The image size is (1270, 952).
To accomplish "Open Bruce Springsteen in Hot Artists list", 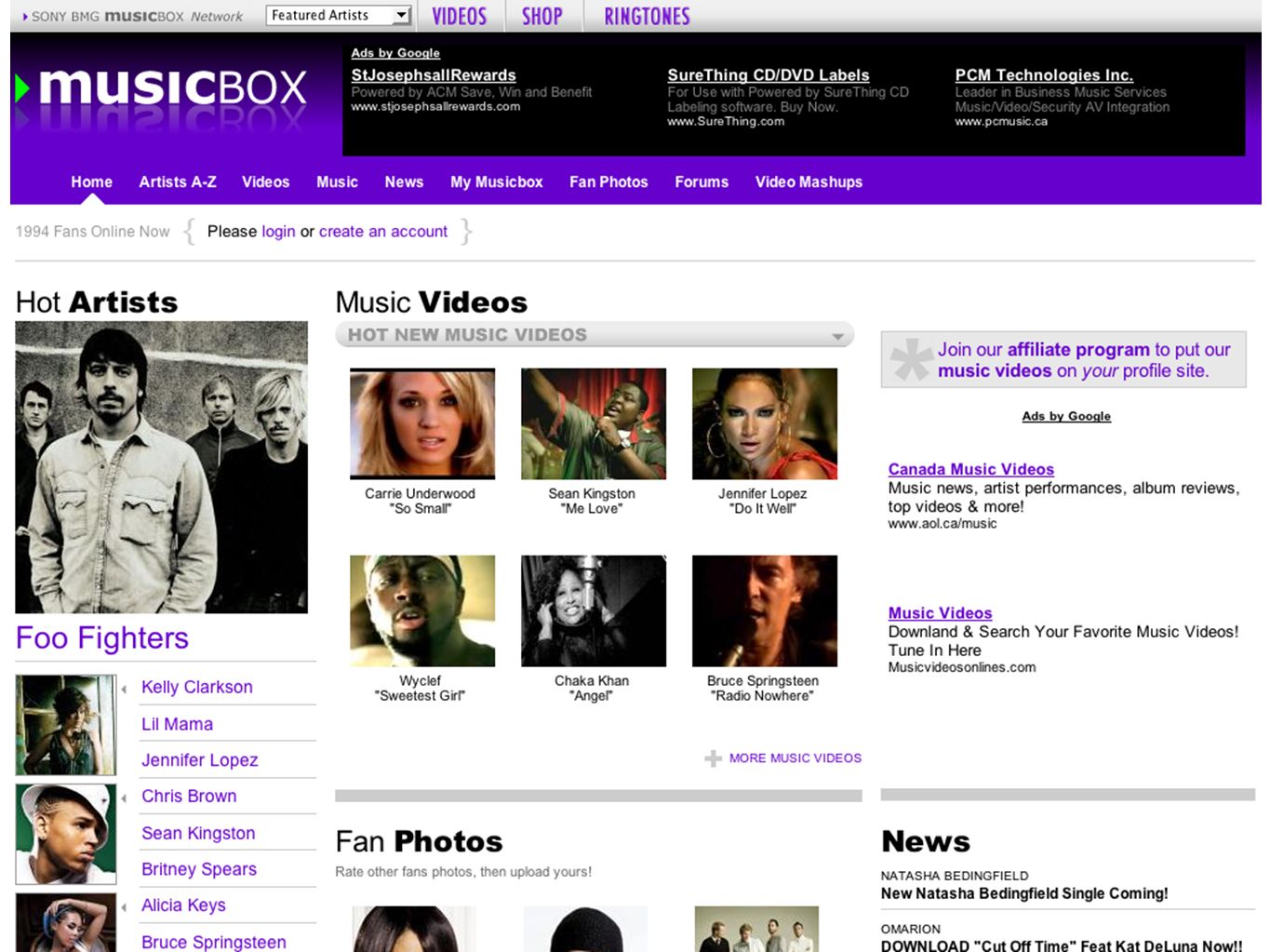I will [214, 942].
